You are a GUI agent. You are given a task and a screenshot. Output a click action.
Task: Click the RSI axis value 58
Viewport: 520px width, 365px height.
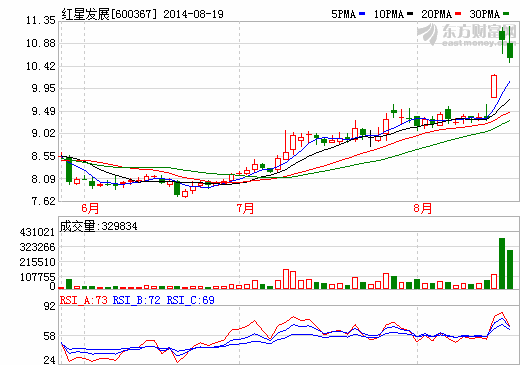(x=50, y=336)
